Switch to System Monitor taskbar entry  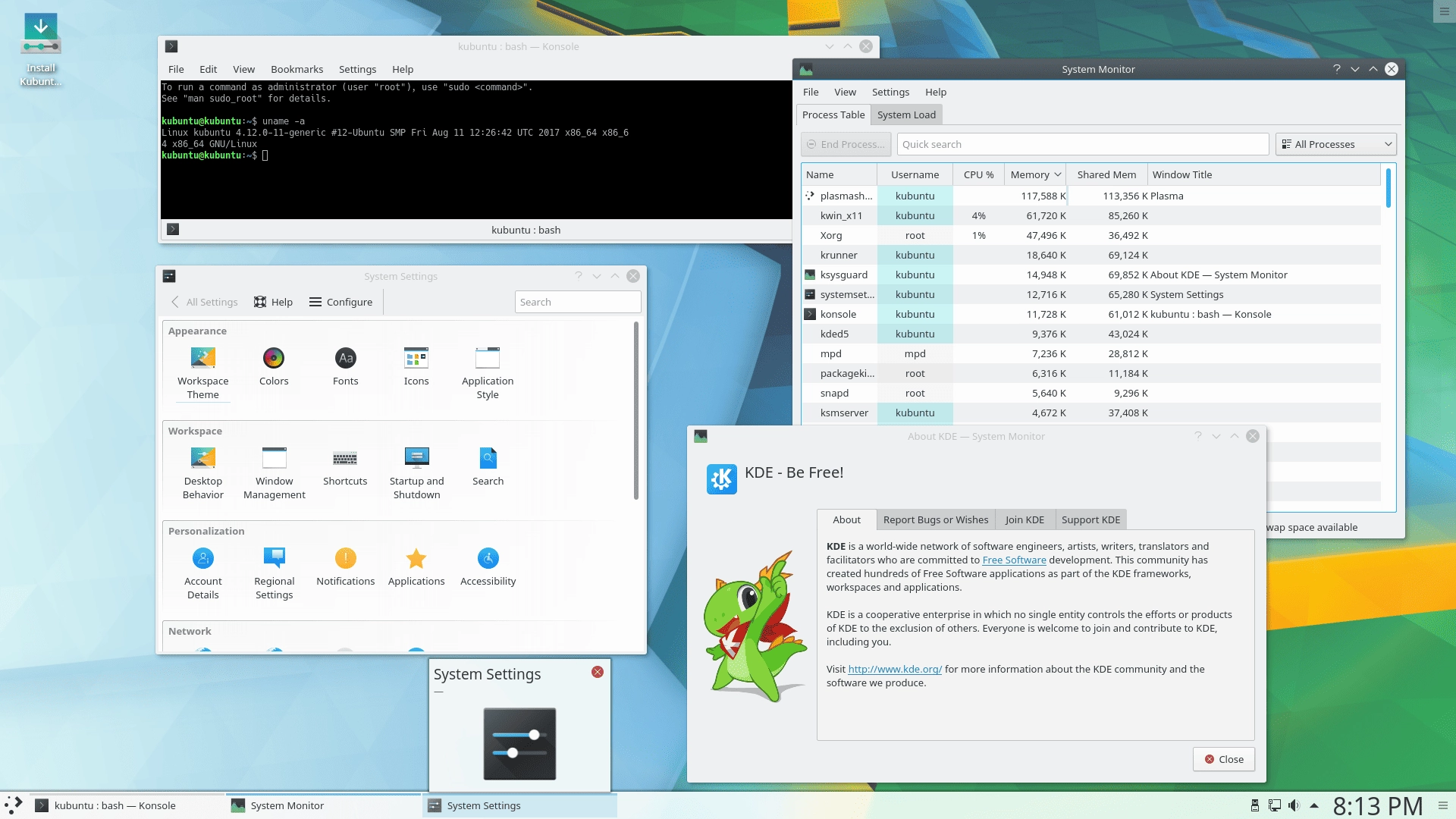pos(323,805)
